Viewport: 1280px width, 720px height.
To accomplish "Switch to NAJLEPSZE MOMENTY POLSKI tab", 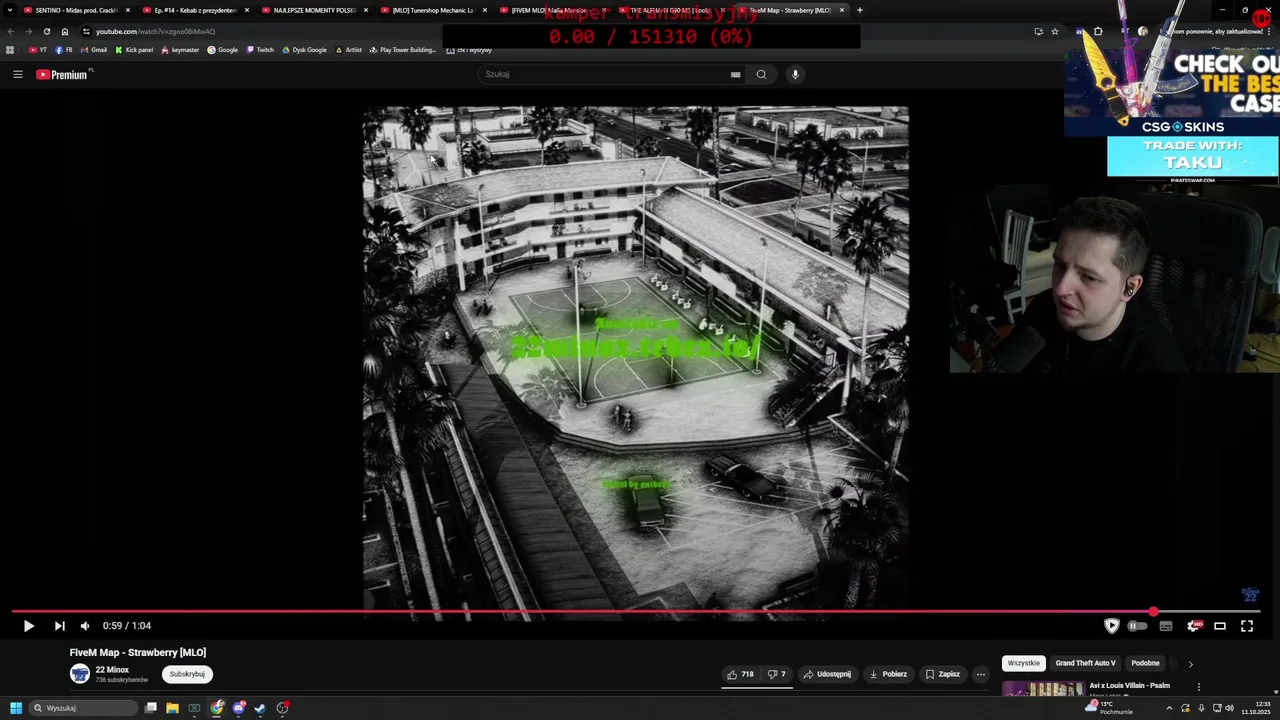I will 314,10.
